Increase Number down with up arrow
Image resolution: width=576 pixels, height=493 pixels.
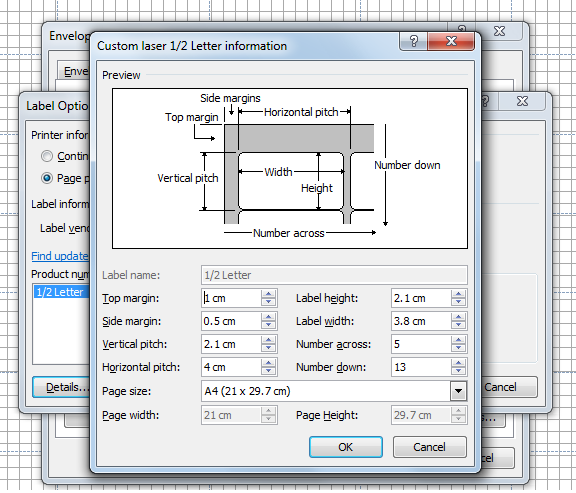[x=458, y=363]
